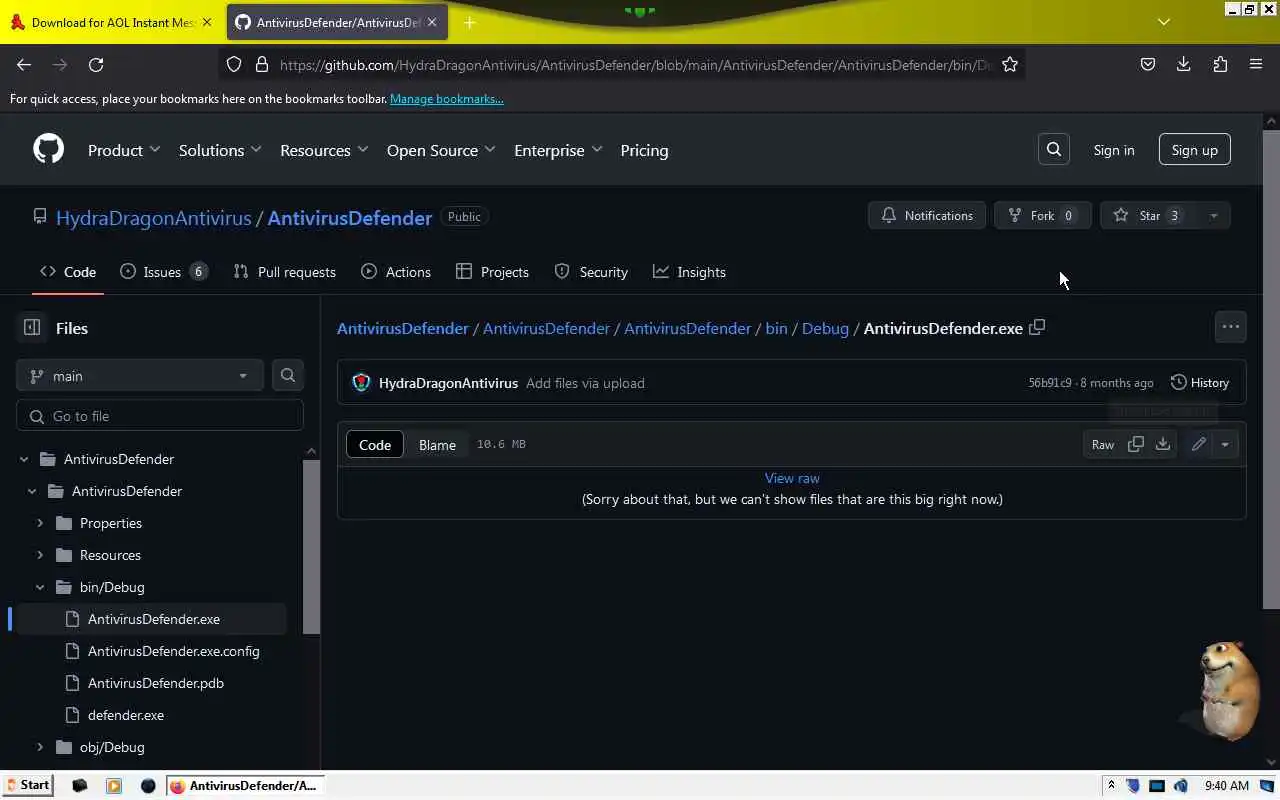The width and height of the screenshot is (1280, 800).
Task: Expand the Resources navigation dropdown
Action: pyautogui.click(x=324, y=150)
